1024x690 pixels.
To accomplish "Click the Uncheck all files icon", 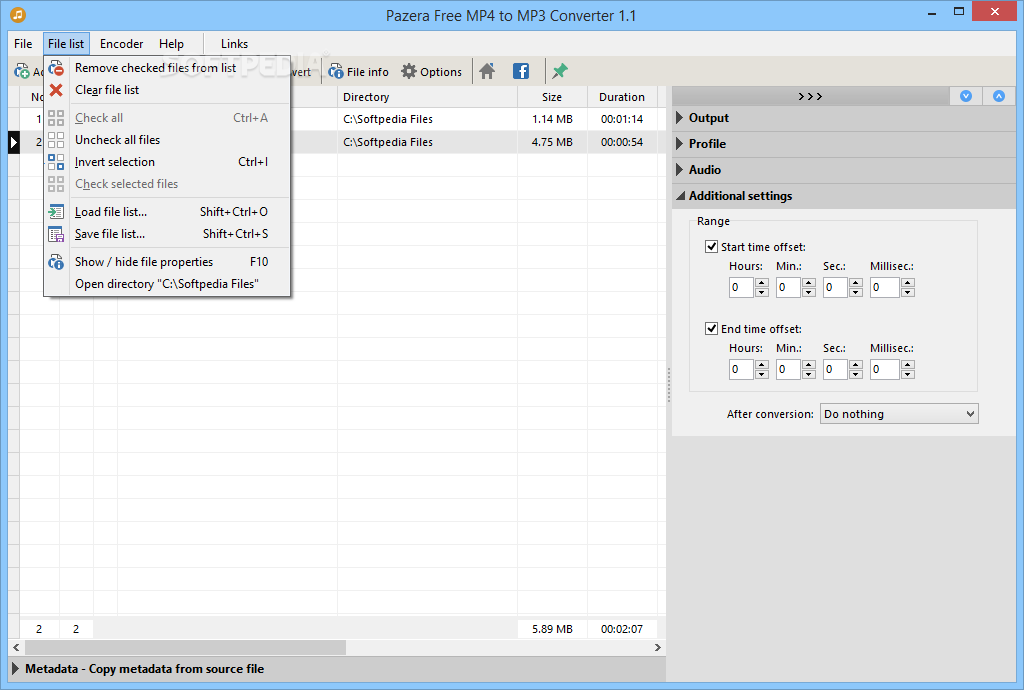I will 56,140.
